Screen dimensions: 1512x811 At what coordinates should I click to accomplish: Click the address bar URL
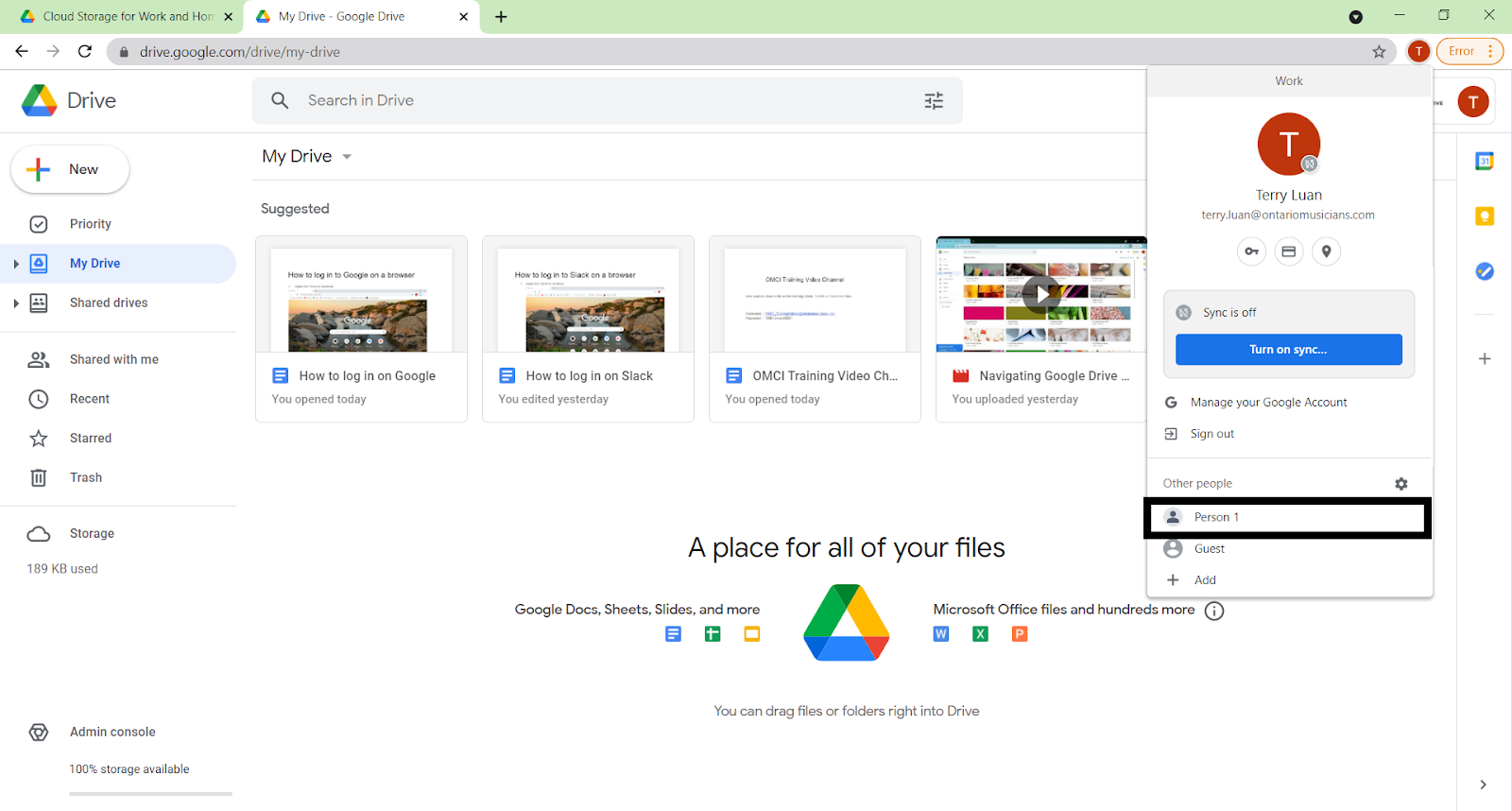[240, 52]
